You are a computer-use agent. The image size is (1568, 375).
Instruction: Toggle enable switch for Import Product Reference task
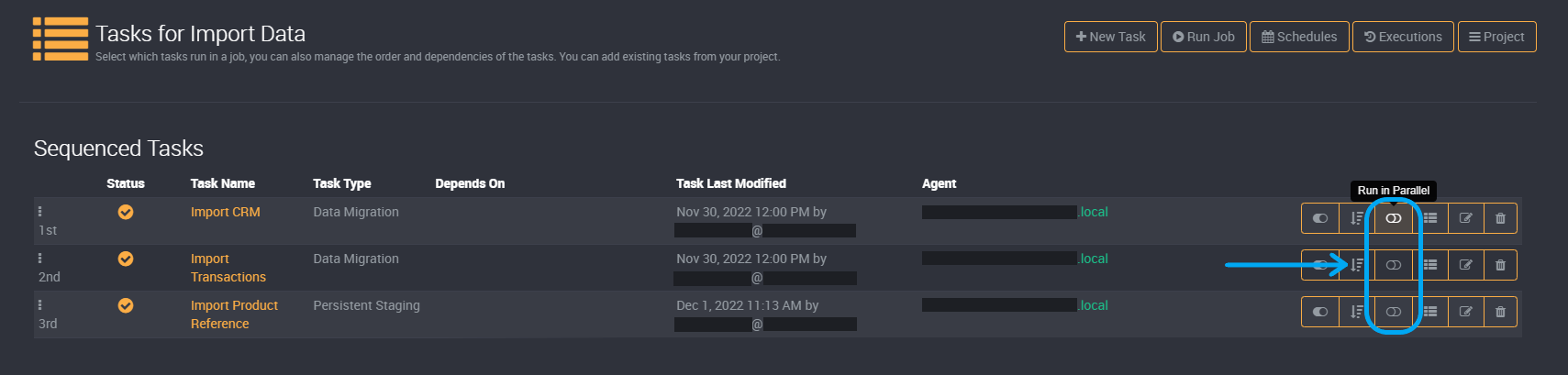1320,312
